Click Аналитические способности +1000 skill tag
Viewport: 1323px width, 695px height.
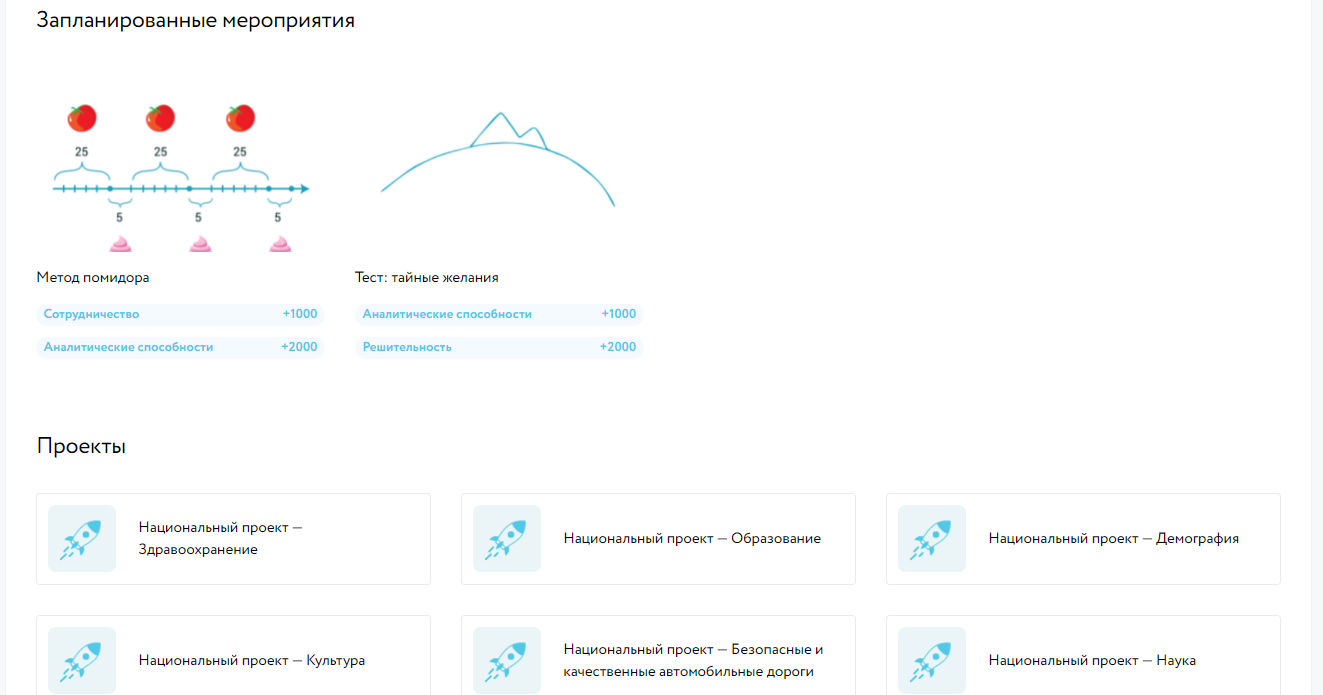point(498,314)
